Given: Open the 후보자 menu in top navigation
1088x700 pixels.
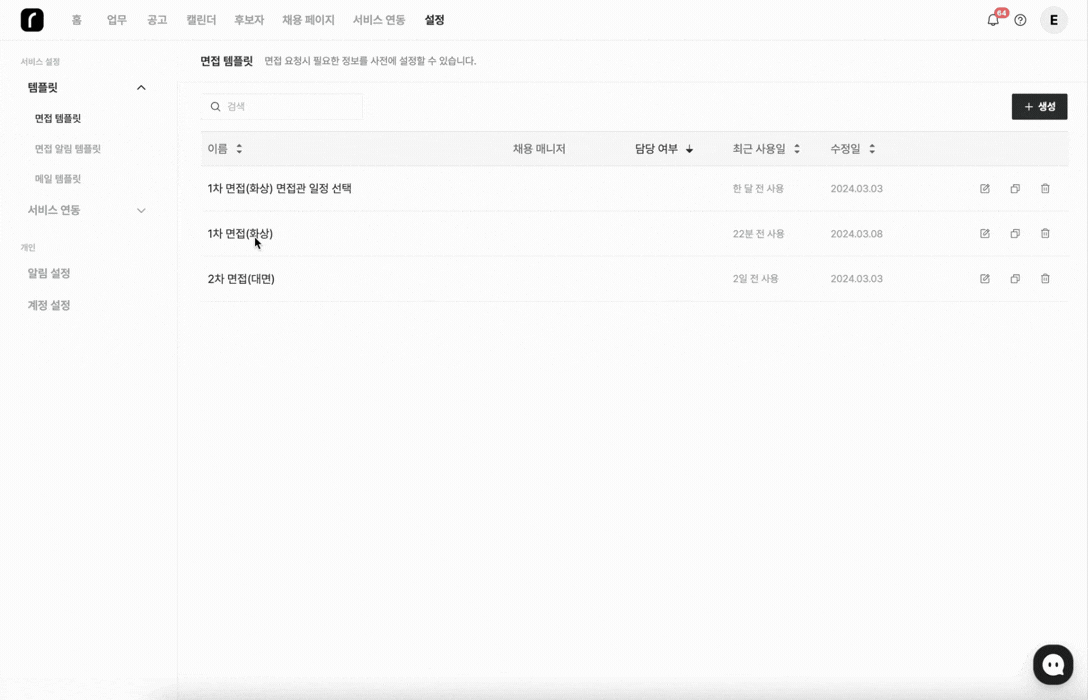Looking at the screenshot, I should [x=249, y=20].
